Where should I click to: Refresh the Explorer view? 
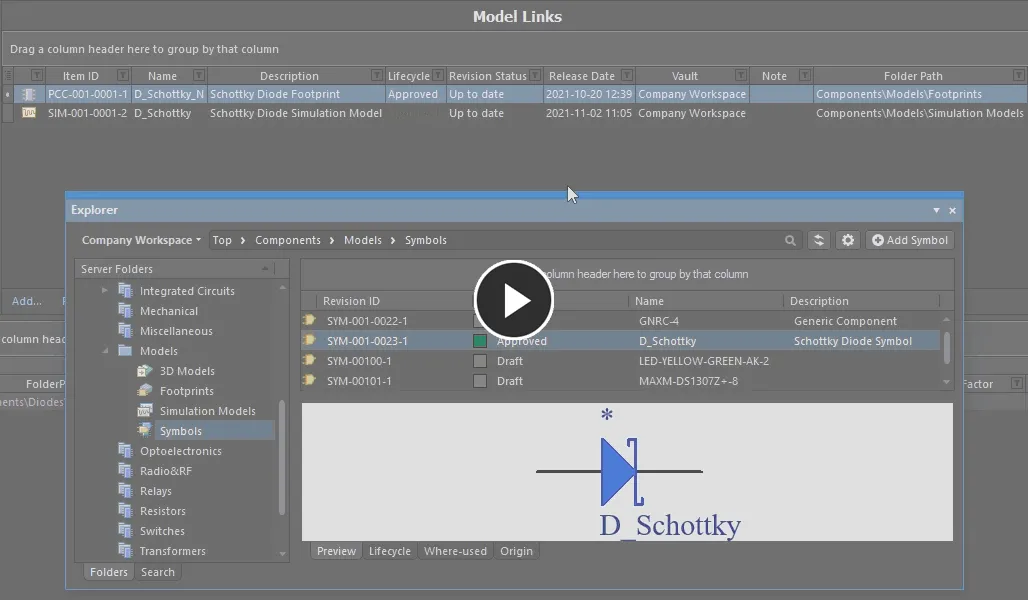coord(818,240)
